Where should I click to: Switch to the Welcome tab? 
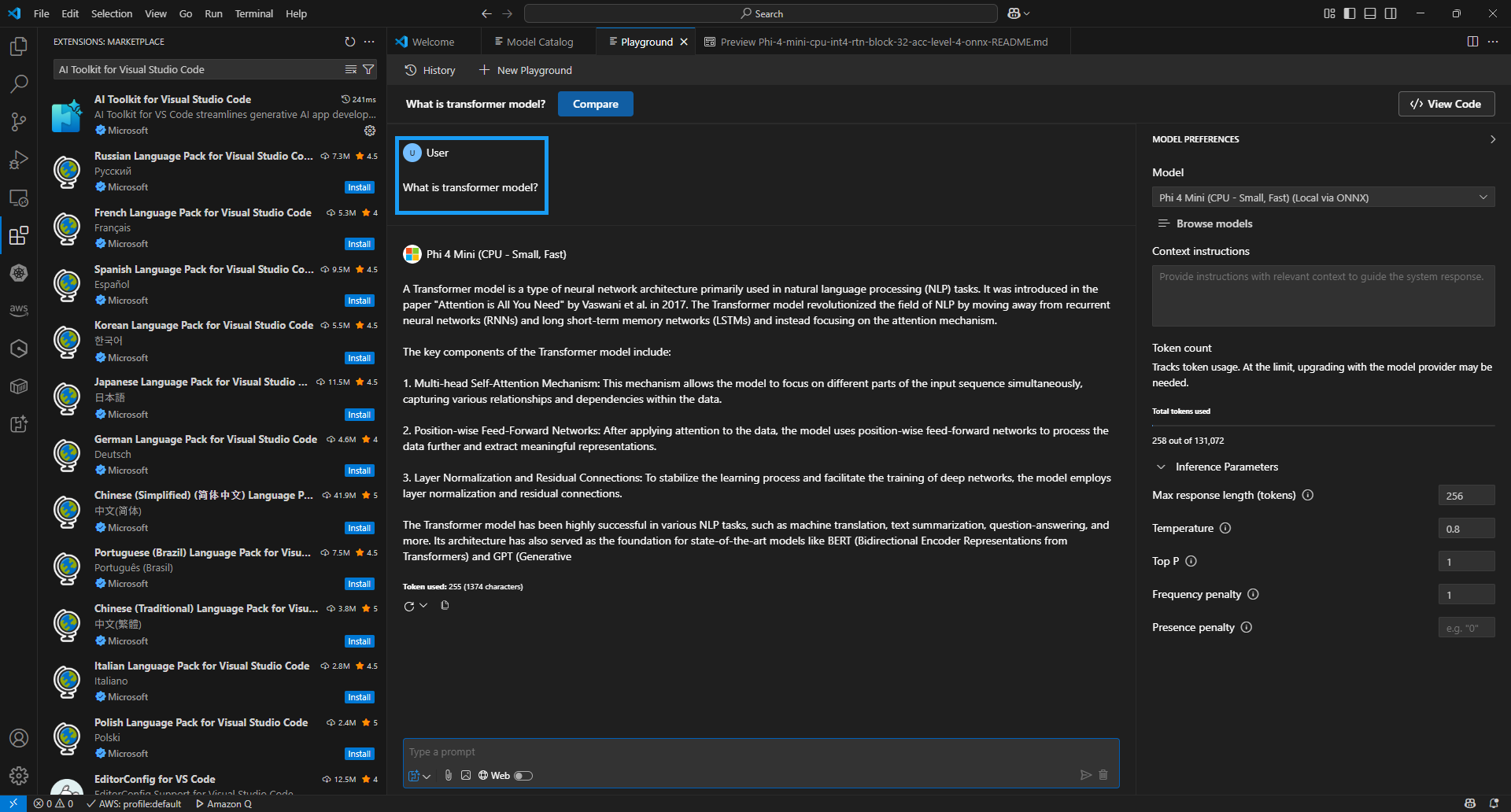(433, 42)
